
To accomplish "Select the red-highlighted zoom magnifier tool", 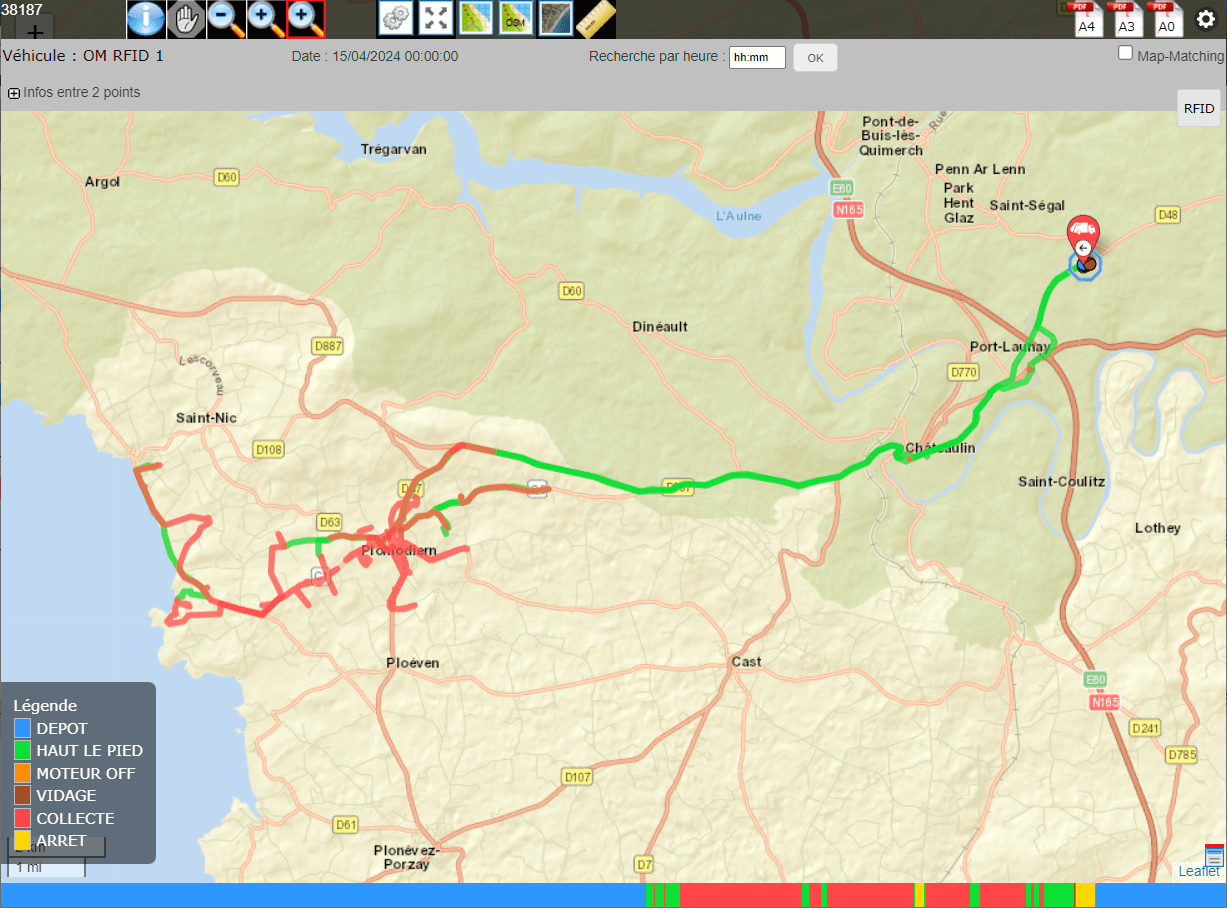I will 306,19.
